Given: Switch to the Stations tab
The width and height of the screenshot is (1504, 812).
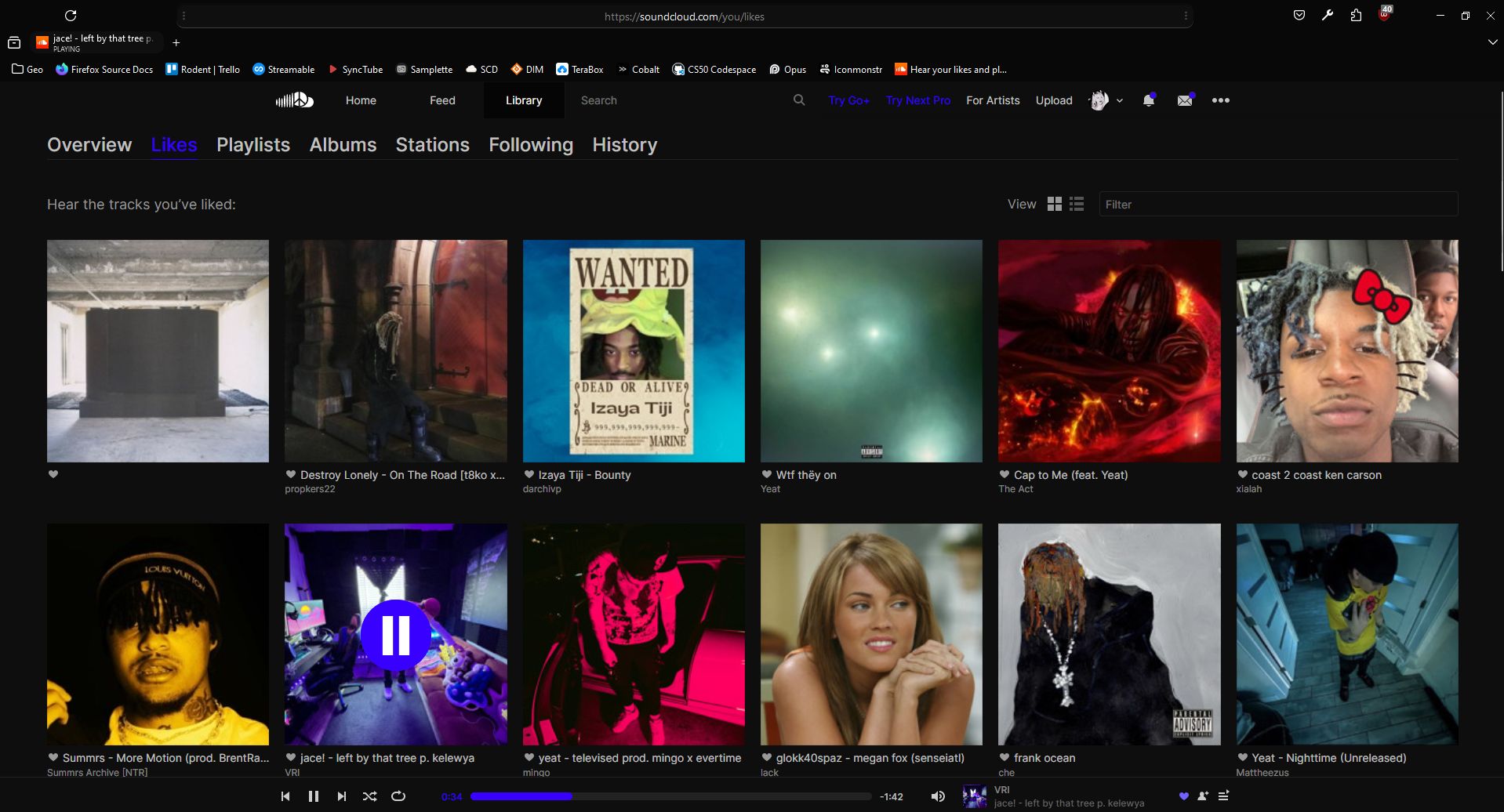Looking at the screenshot, I should pyautogui.click(x=432, y=145).
